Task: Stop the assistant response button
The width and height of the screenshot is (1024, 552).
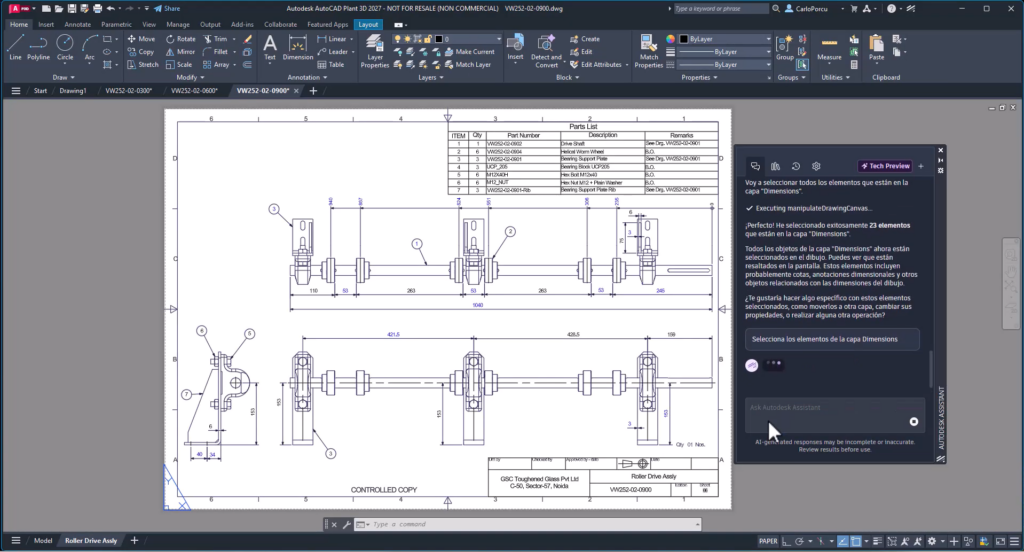Action: (x=914, y=422)
